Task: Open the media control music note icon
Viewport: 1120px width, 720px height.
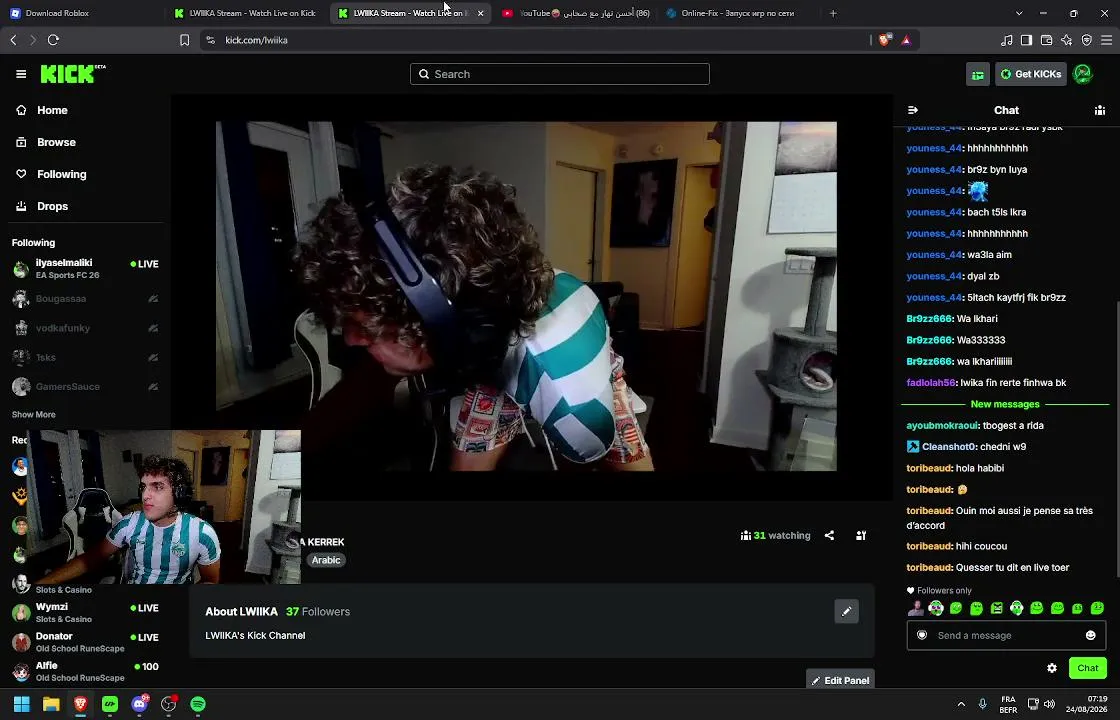Action: tap(1006, 40)
